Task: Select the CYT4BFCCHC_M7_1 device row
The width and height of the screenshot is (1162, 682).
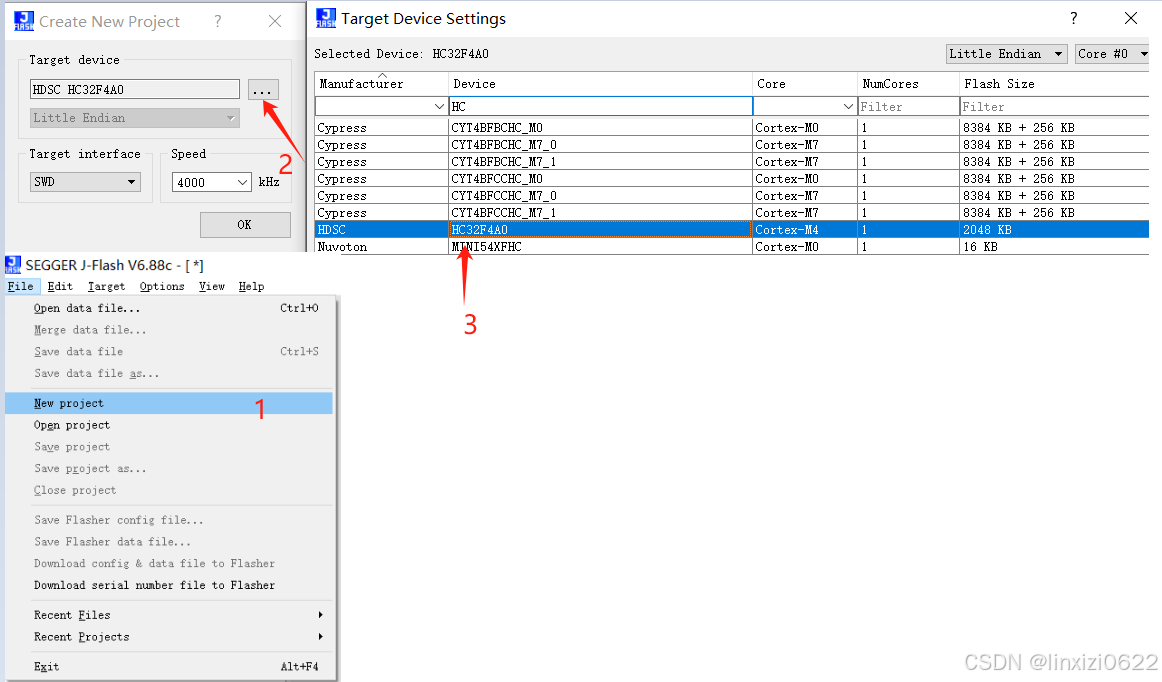Action: 731,213
